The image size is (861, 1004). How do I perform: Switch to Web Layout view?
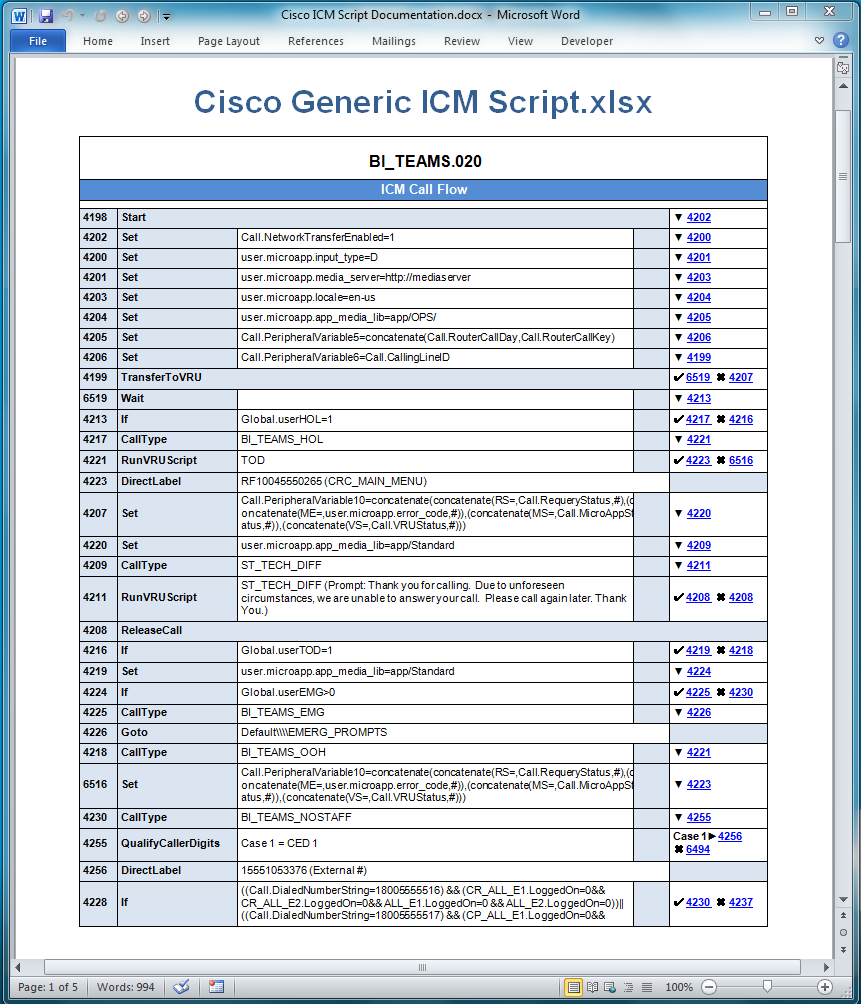click(610, 987)
